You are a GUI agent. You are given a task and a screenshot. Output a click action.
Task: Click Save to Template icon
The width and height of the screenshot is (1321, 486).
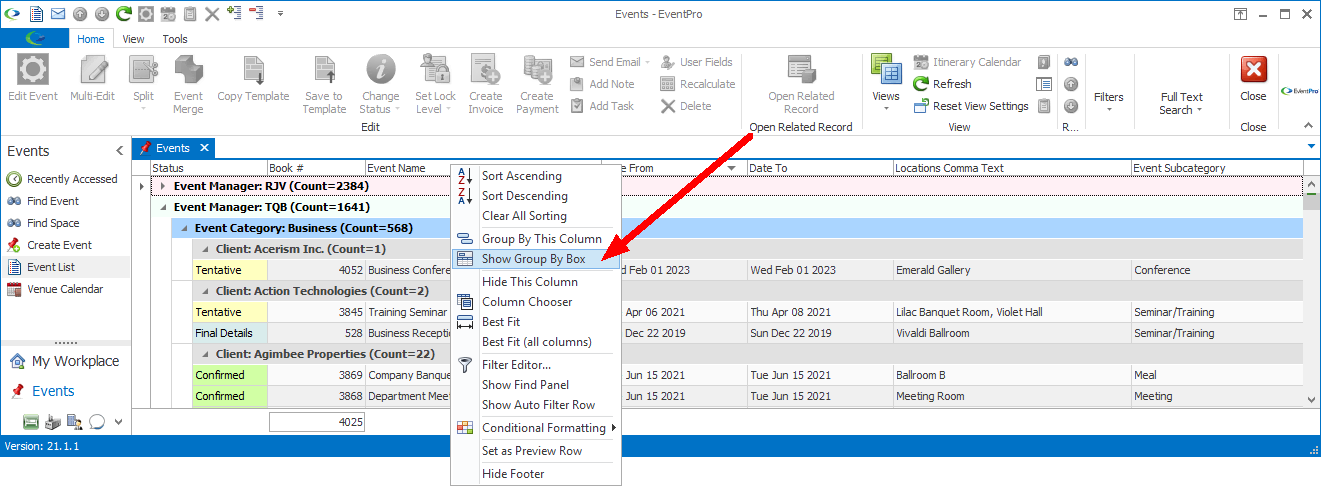click(x=324, y=70)
